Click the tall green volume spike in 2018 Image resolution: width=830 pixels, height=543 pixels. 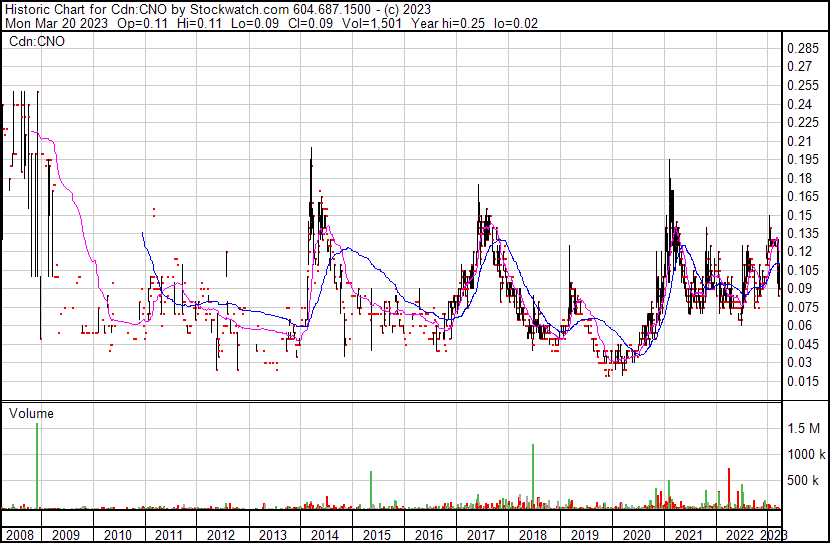pos(533,477)
